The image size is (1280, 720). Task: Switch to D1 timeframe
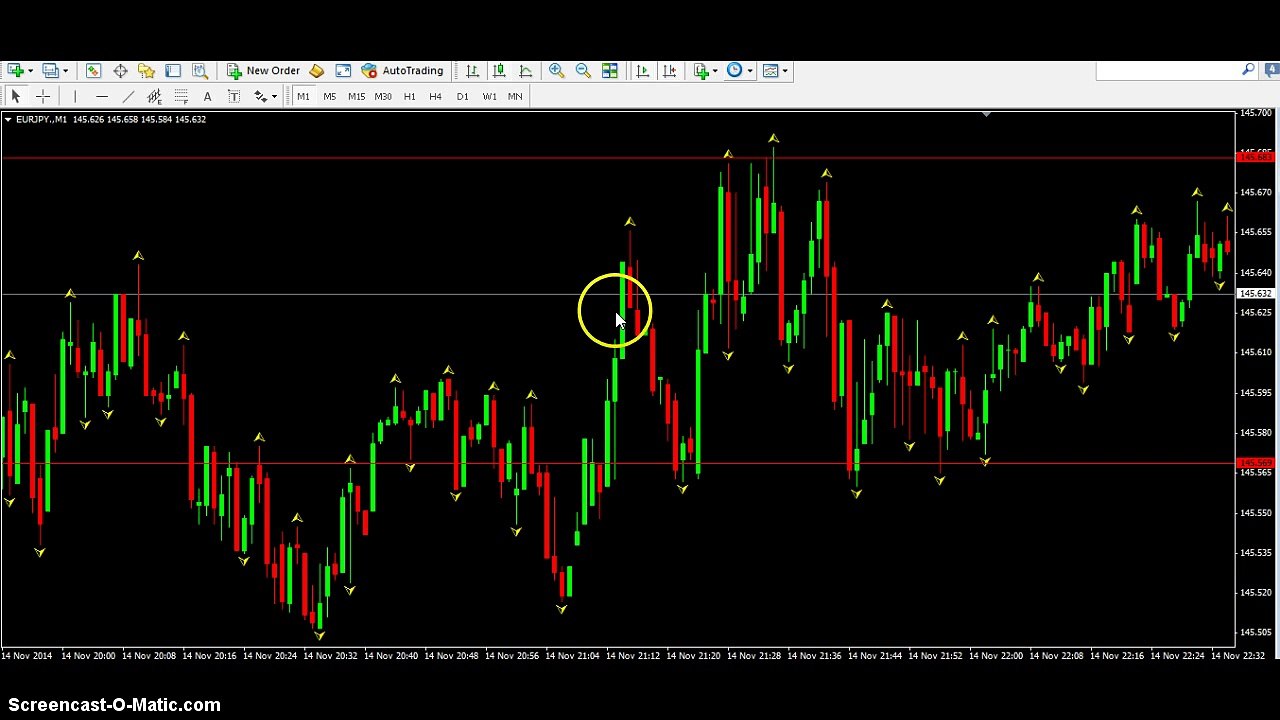point(462,96)
